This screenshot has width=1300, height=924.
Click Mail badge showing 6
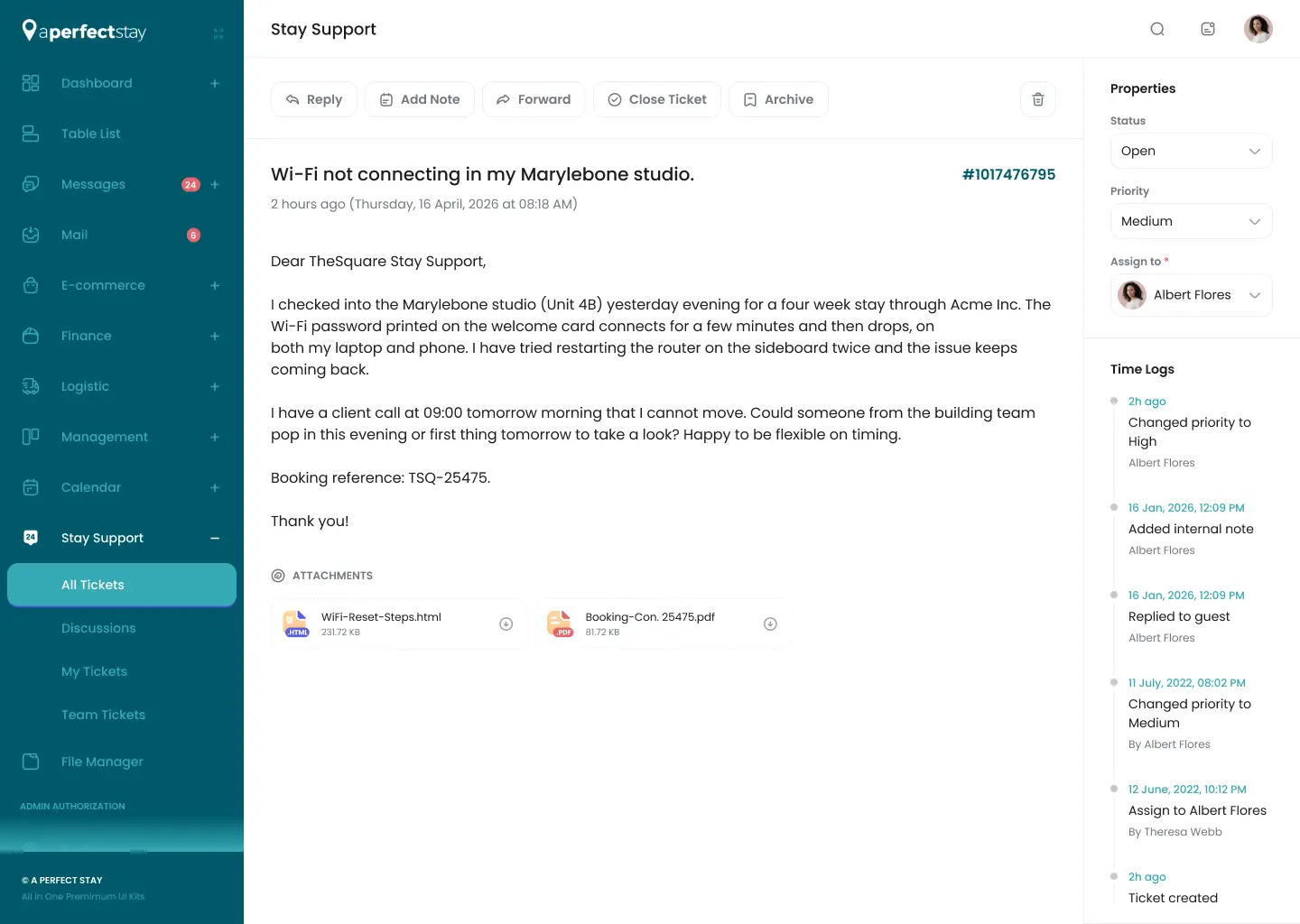[x=193, y=235]
